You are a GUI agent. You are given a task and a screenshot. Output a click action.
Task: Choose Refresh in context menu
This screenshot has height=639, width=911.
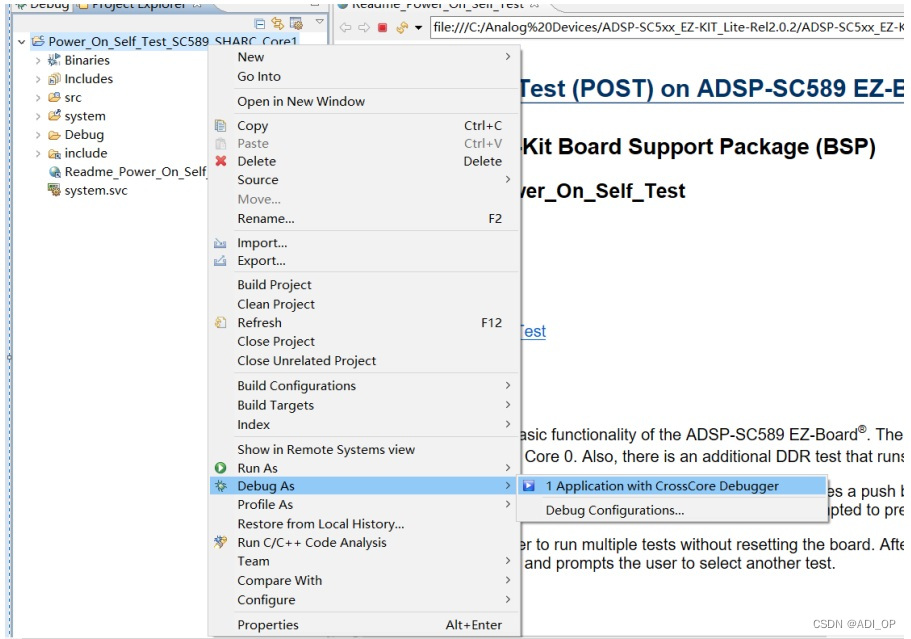[364, 322]
